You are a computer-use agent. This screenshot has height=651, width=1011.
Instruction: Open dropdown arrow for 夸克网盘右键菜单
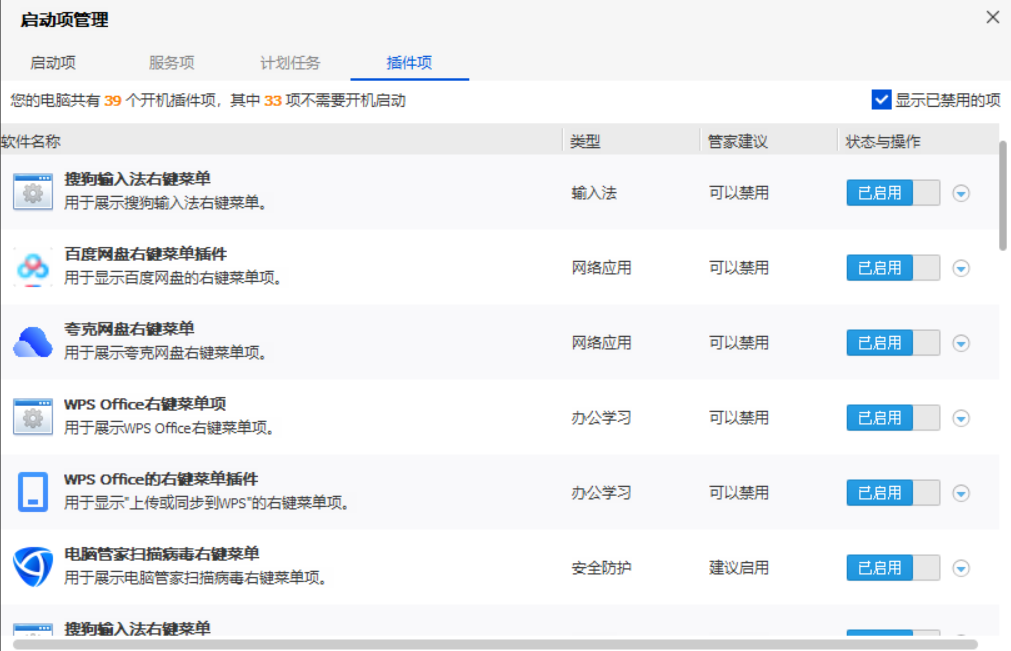tap(961, 343)
